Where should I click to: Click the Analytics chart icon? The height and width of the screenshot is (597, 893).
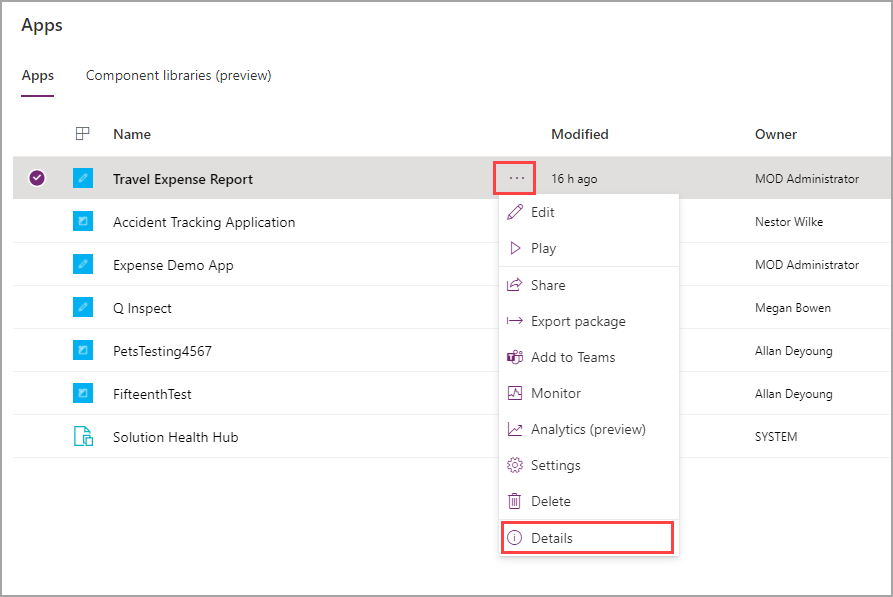point(515,429)
